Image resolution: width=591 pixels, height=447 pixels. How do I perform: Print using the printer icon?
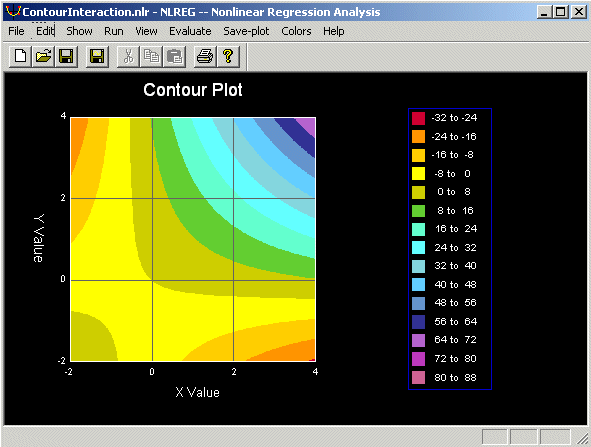[x=205, y=57]
